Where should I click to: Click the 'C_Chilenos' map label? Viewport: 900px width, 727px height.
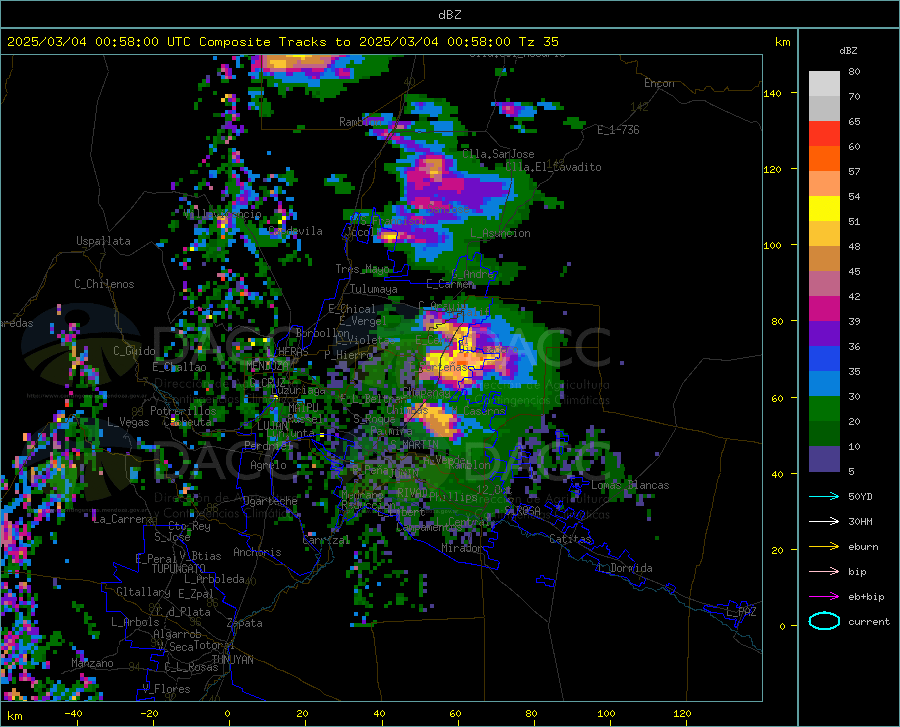pos(104,284)
